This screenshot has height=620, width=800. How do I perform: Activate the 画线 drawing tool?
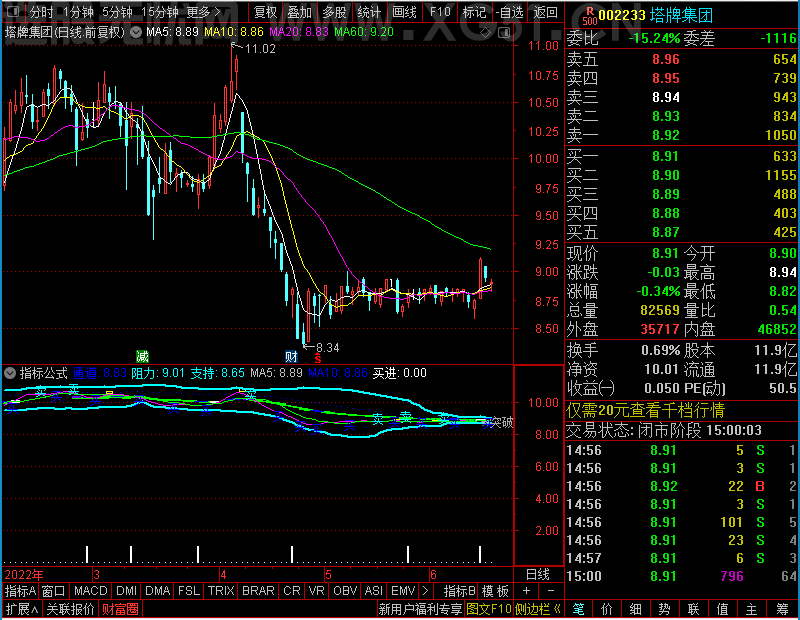404,12
